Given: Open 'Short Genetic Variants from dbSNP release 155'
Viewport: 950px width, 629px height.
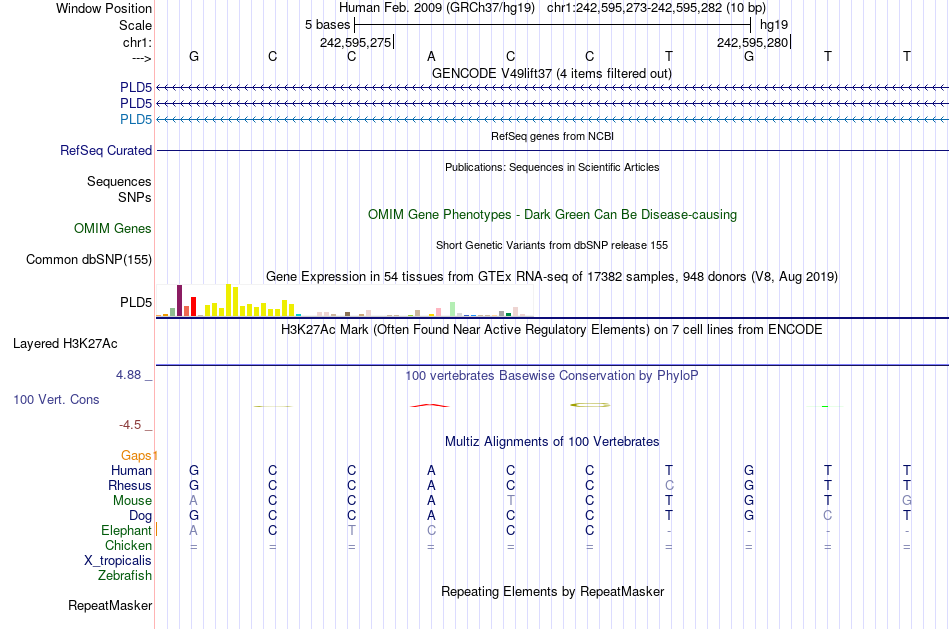Looking at the screenshot, I should (x=552, y=245).
